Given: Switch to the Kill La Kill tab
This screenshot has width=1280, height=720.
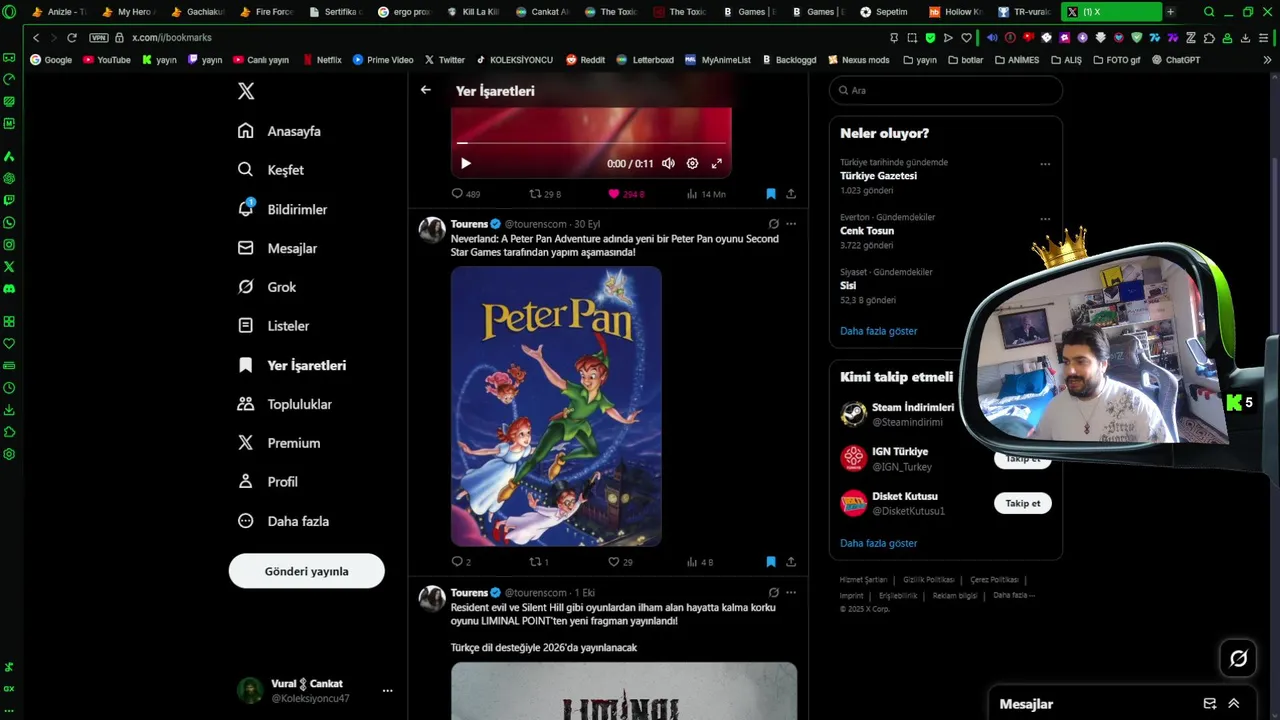Looking at the screenshot, I should (473, 12).
